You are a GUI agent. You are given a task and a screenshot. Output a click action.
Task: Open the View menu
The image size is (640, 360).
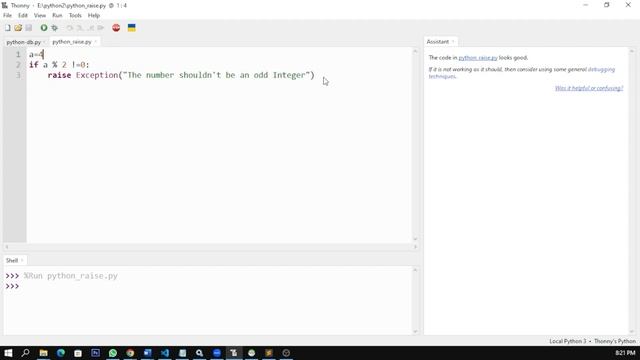coord(40,16)
